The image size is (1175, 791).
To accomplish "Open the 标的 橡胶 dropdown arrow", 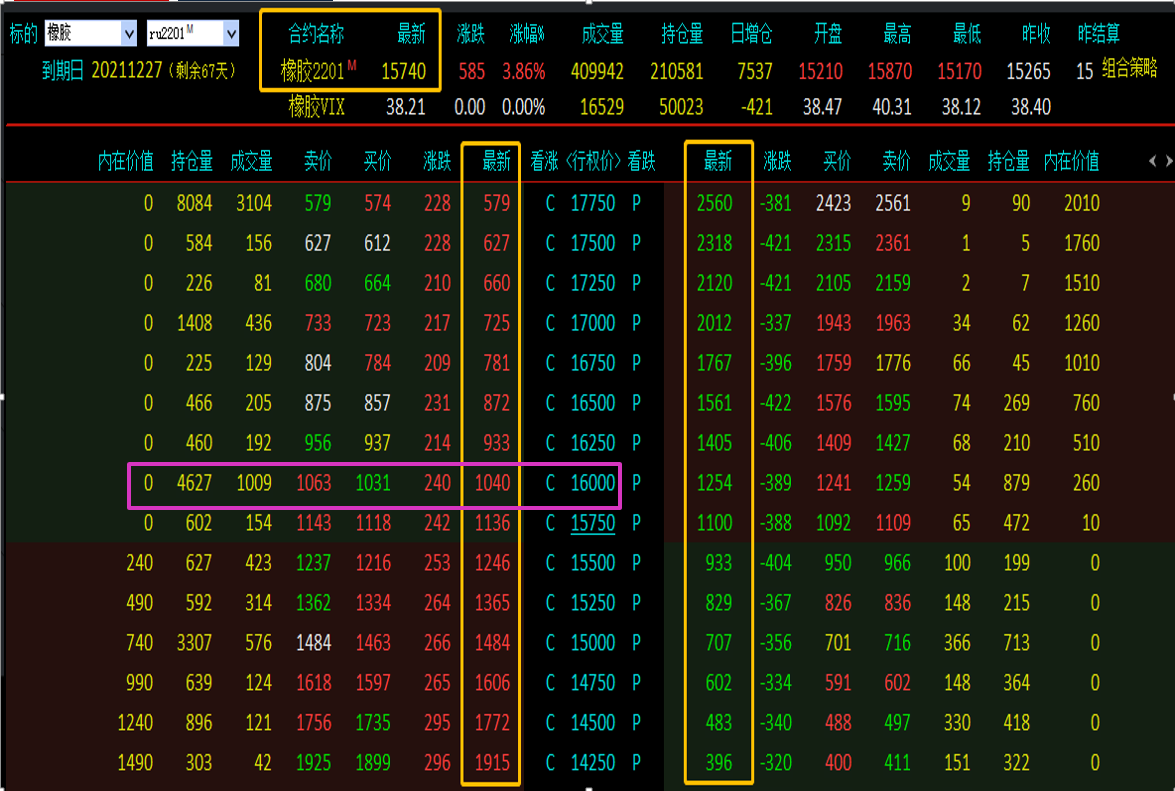I will point(129,34).
